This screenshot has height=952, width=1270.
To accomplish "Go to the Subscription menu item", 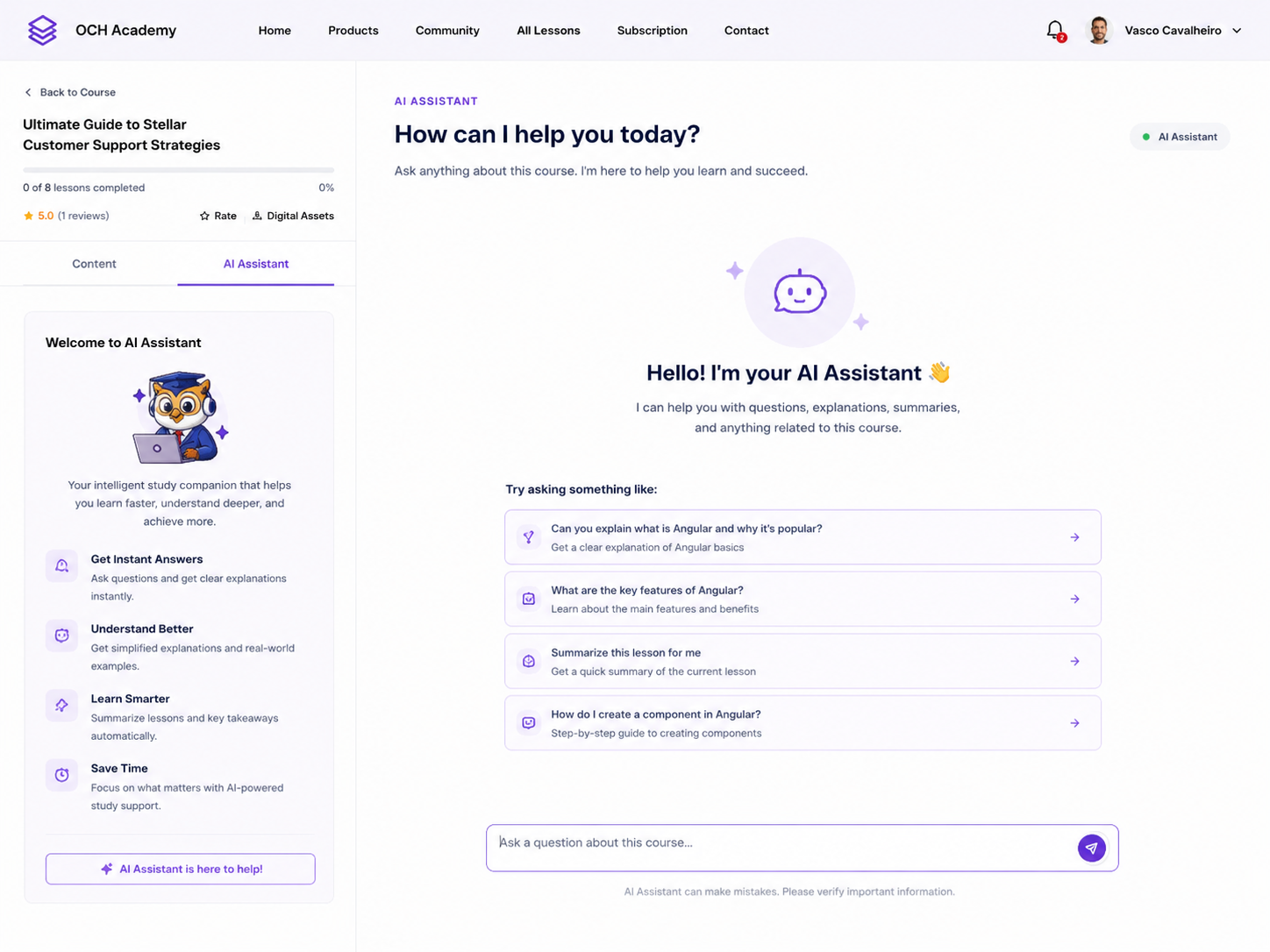I will 652,31.
